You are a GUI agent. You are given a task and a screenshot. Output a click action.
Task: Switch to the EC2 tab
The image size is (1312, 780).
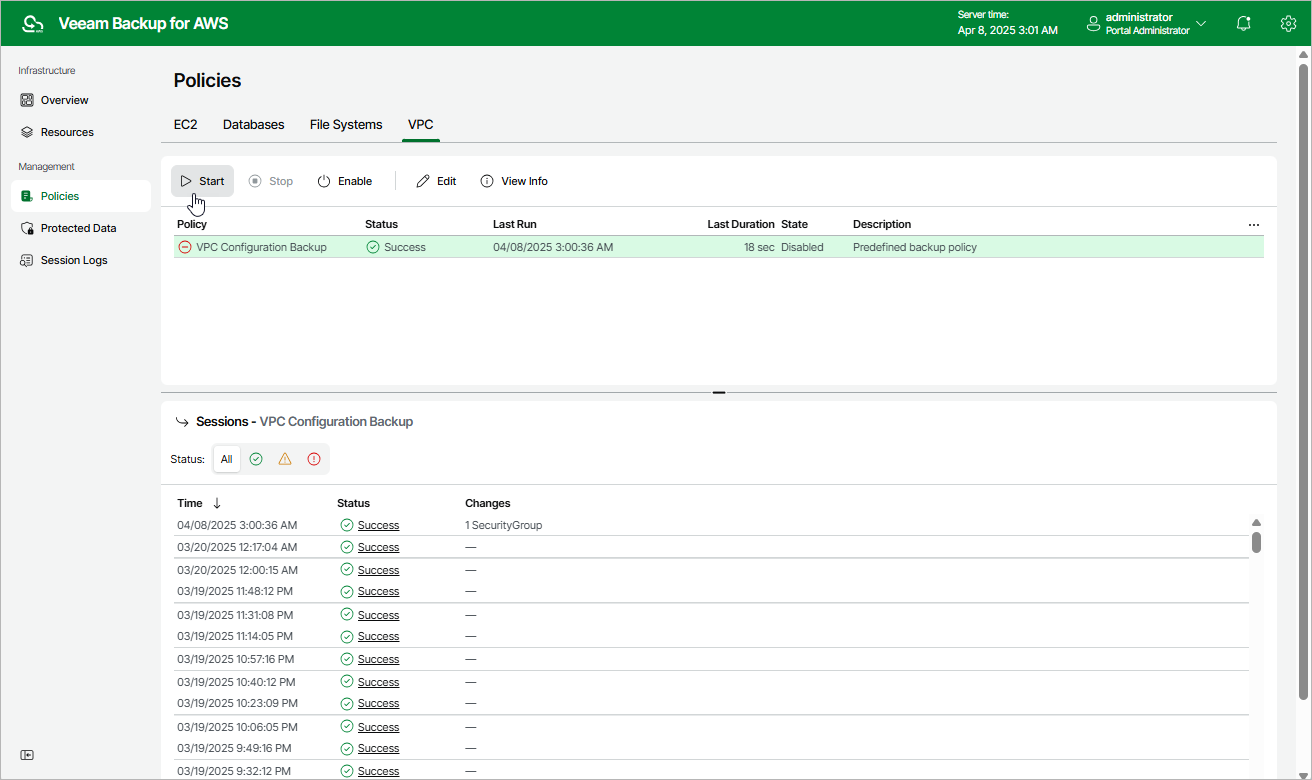click(185, 125)
